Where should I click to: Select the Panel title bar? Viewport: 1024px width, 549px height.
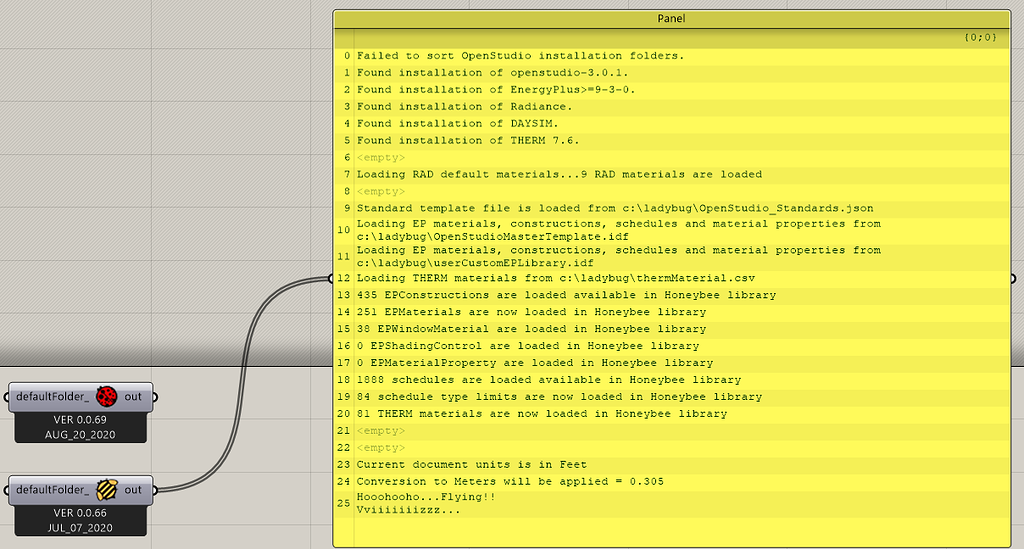(671, 18)
